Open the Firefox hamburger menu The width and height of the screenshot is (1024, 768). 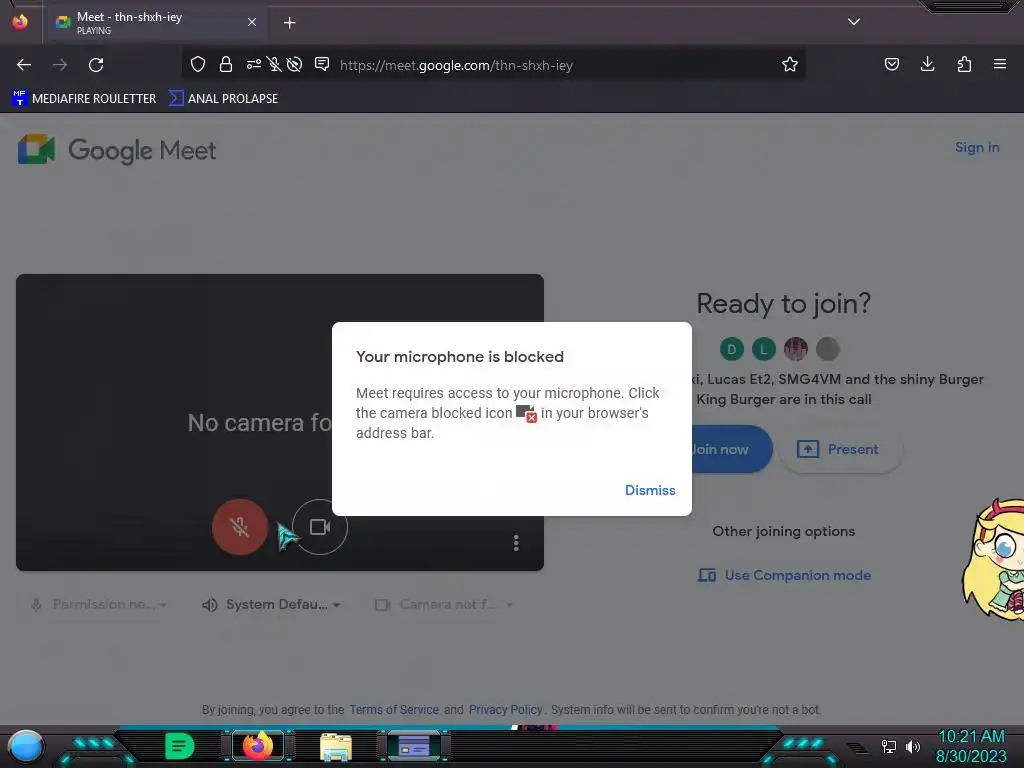[1000, 64]
